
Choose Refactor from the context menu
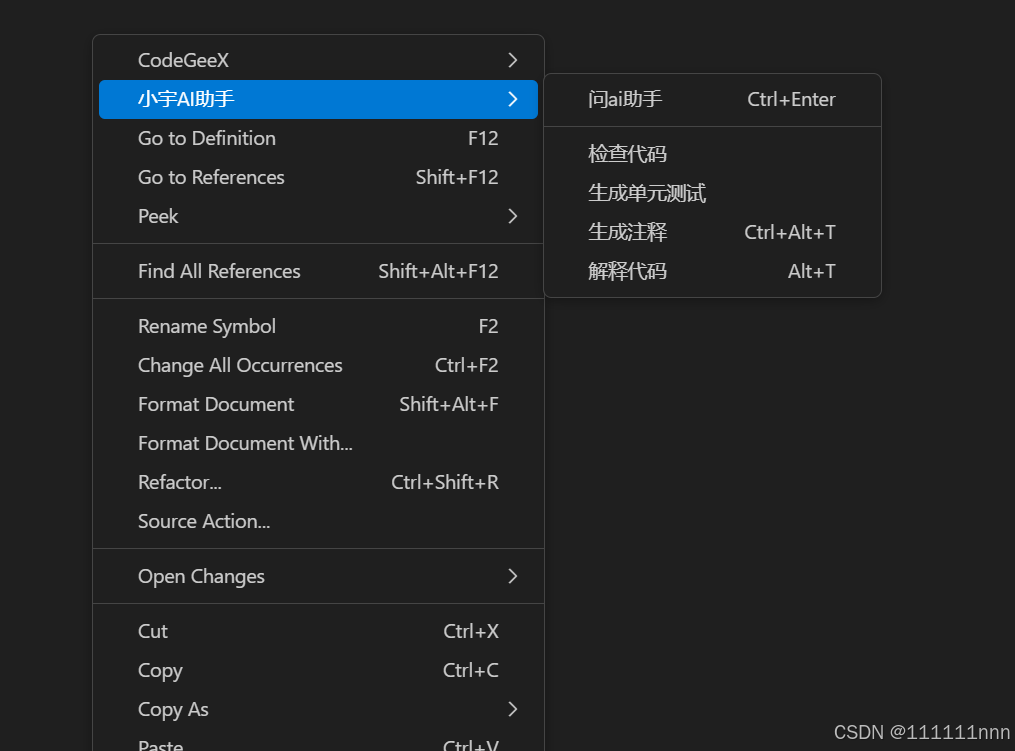[180, 482]
